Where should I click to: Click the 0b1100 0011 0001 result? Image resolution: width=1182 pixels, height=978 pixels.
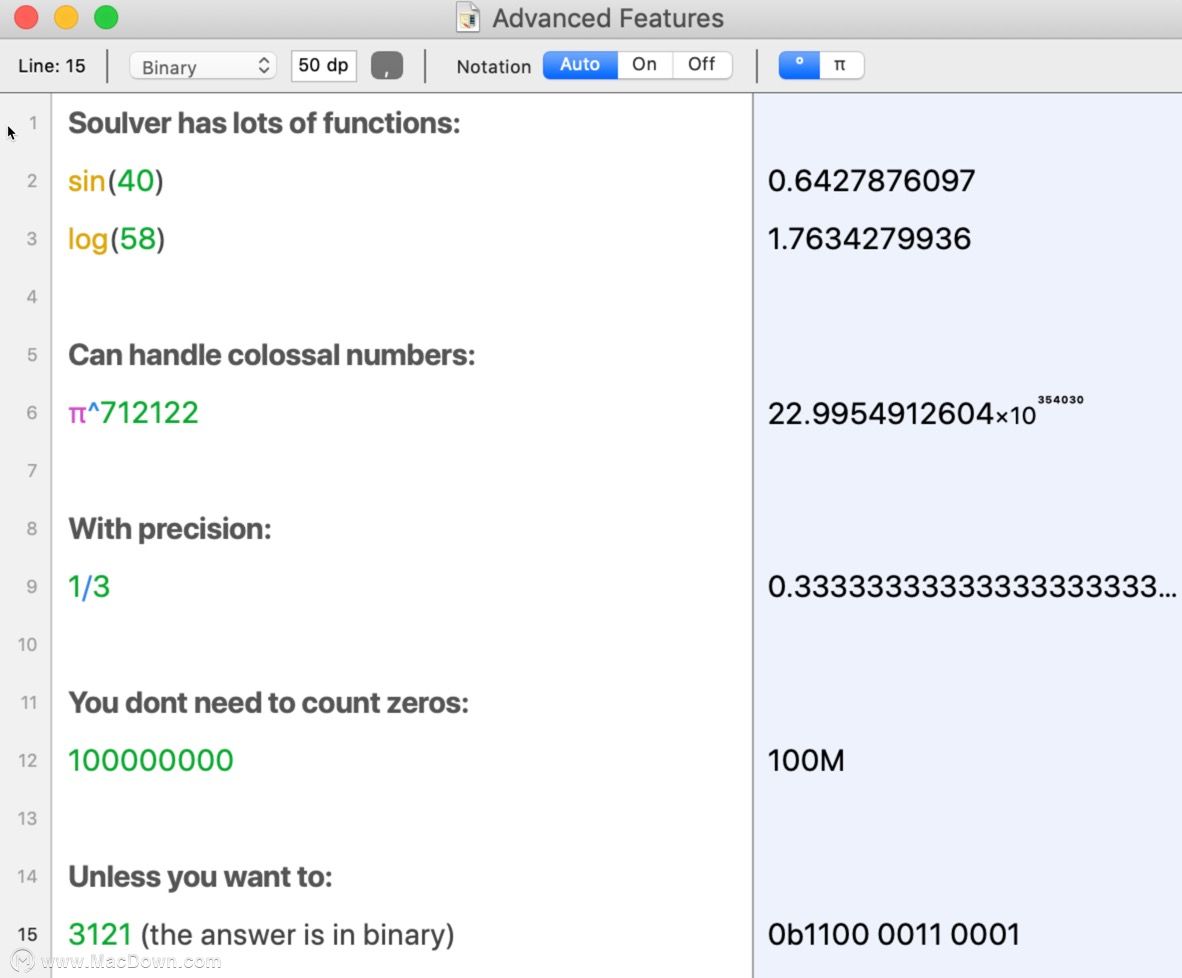coord(893,935)
